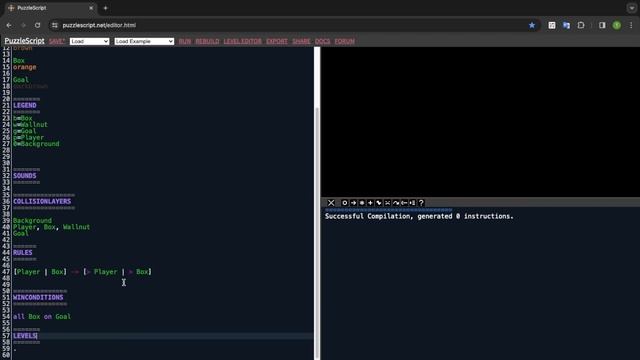Go back in browser history
This screenshot has height=360, width=640.
pos(9,25)
